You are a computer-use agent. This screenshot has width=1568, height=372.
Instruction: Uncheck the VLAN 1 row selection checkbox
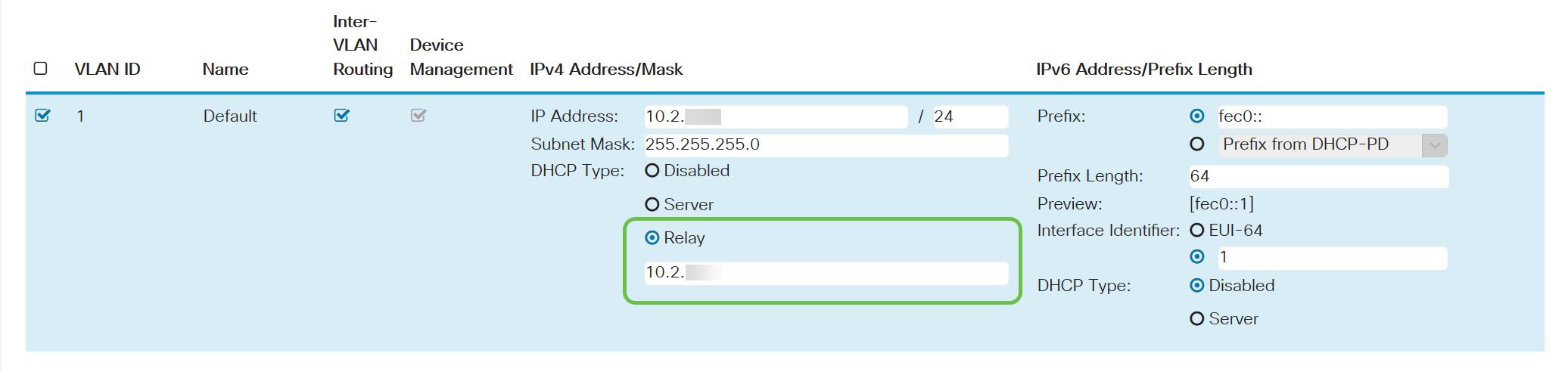point(43,116)
